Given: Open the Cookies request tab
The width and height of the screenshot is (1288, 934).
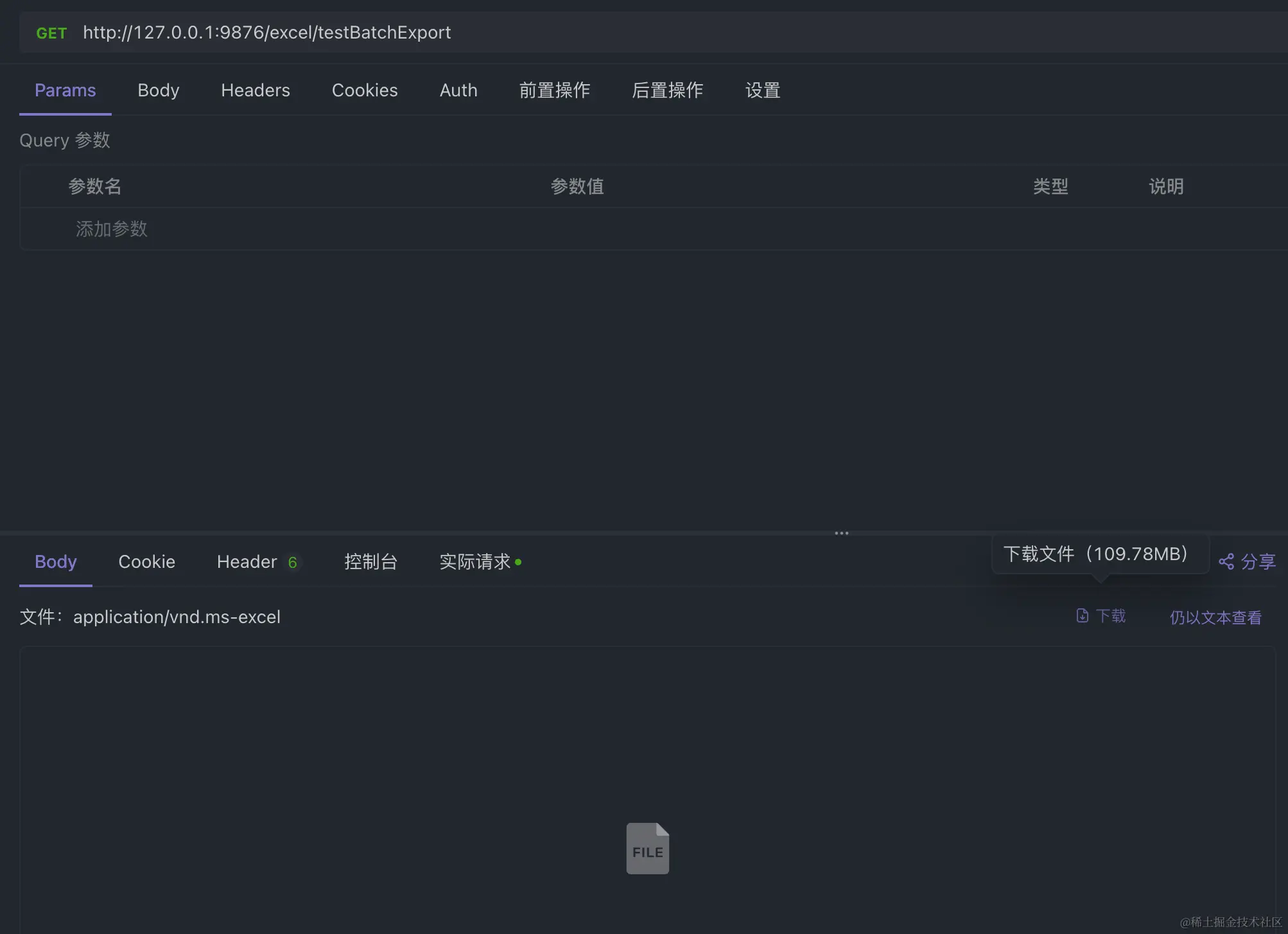Looking at the screenshot, I should (x=364, y=91).
